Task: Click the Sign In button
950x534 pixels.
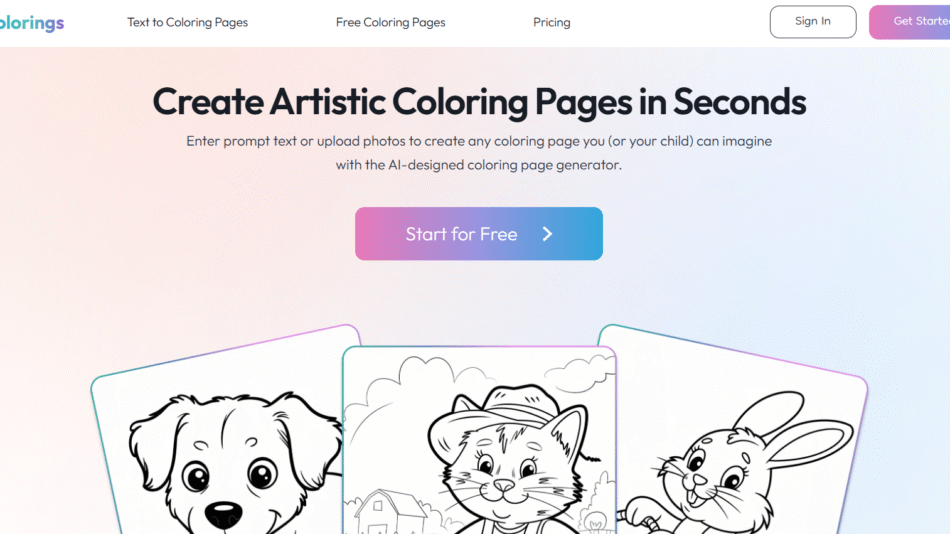Action: tap(812, 22)
